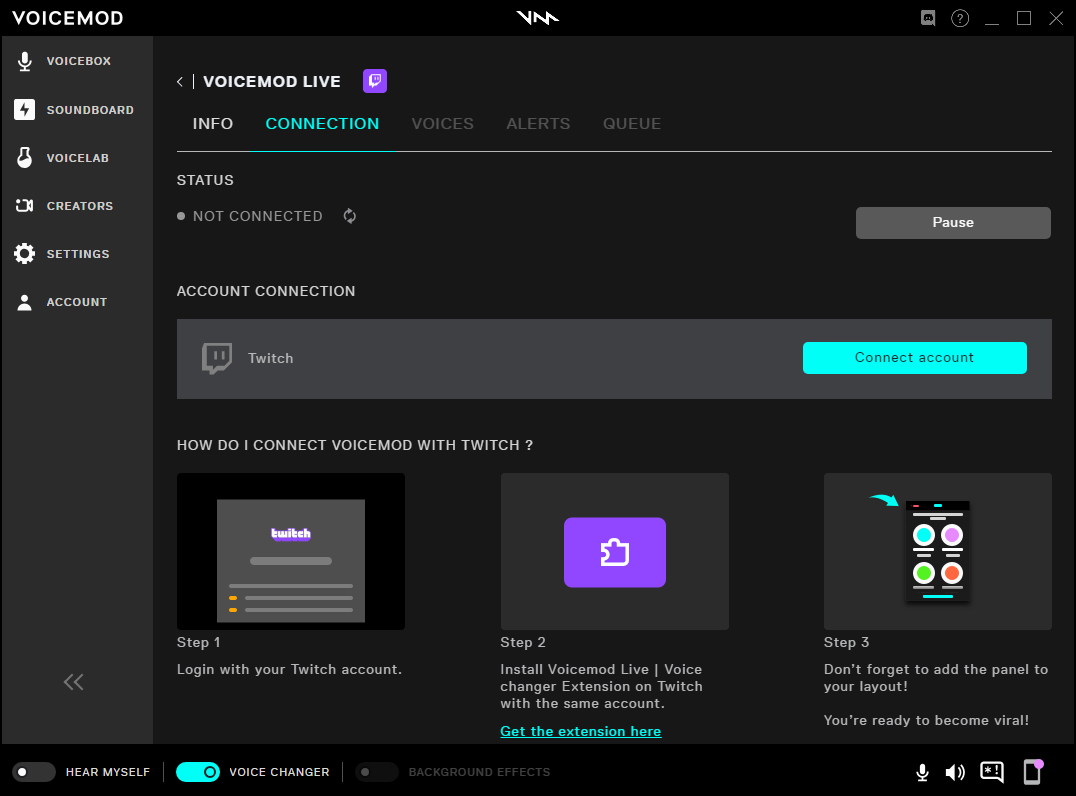Click the NOT CONNECTED status text

tap(257, 216)
